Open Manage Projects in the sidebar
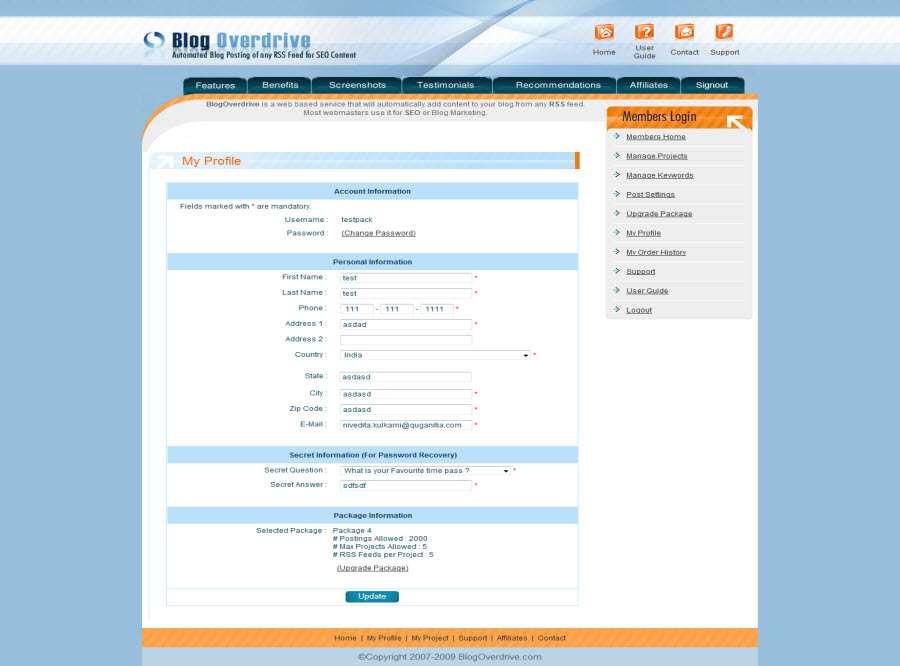 657,156
